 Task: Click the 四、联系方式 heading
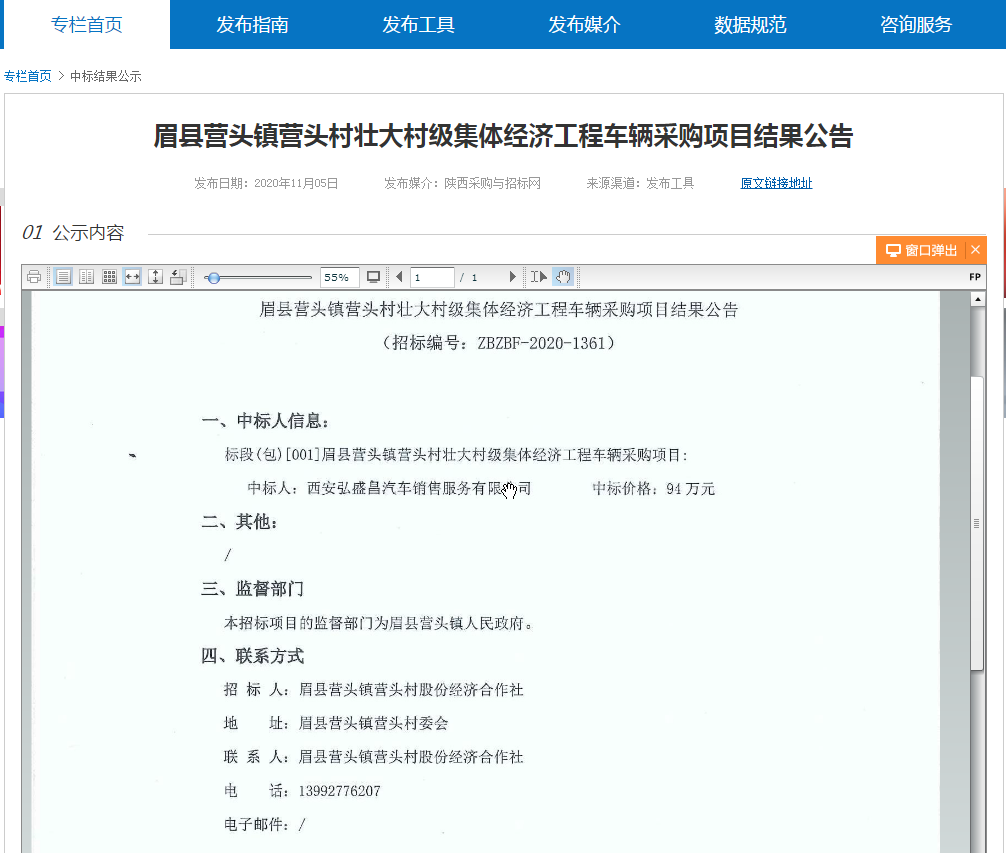(252, 656)
